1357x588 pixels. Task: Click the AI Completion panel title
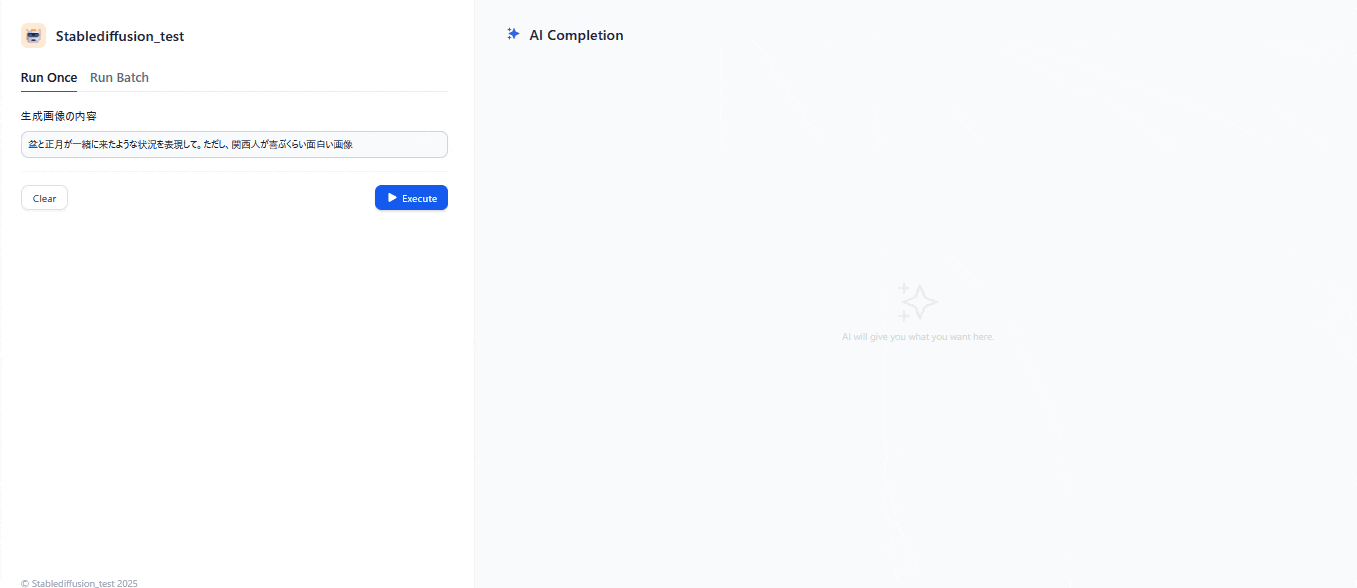click(x=575, y=34)
